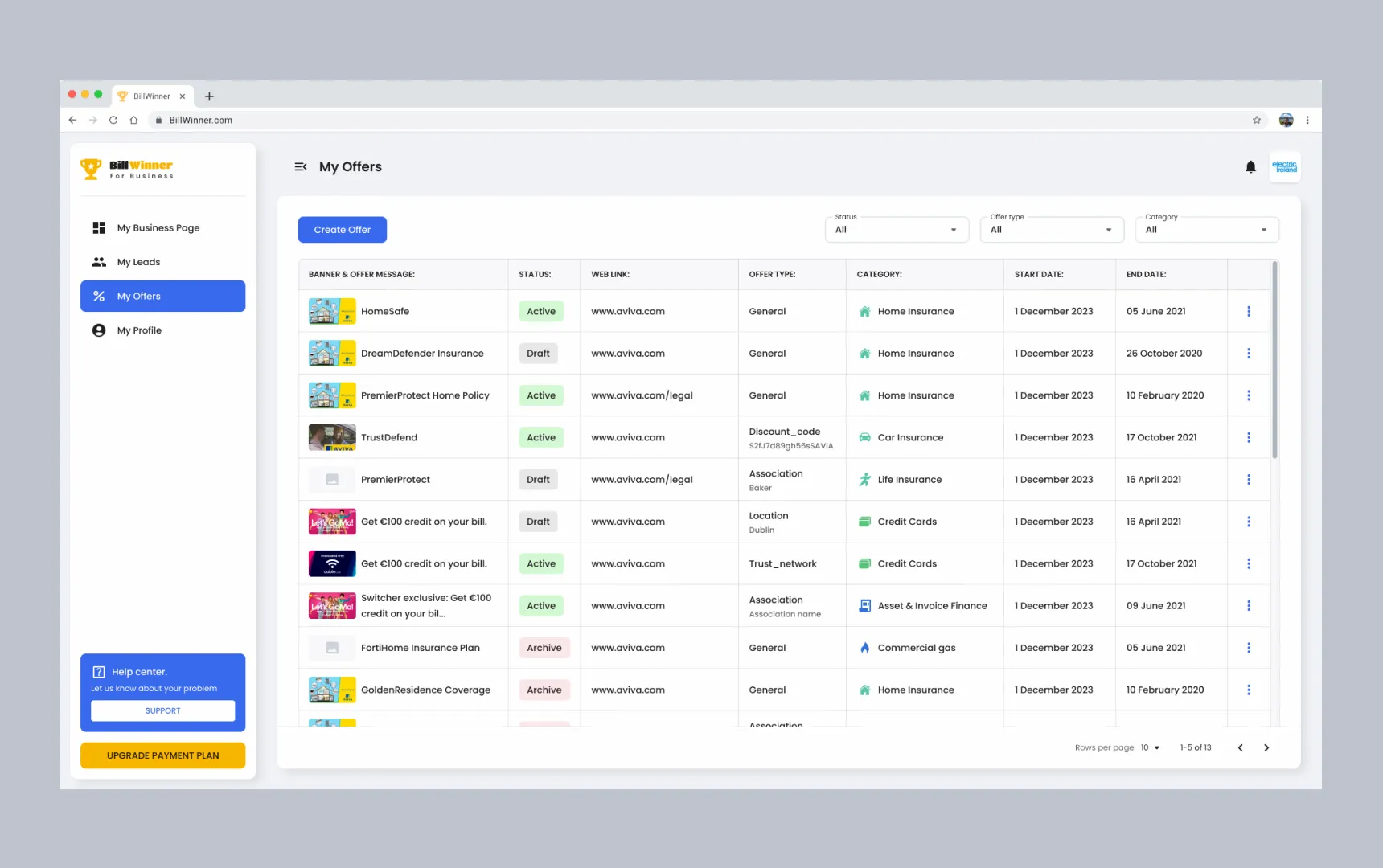Go to My Profile section

click(x=139, y=330)
